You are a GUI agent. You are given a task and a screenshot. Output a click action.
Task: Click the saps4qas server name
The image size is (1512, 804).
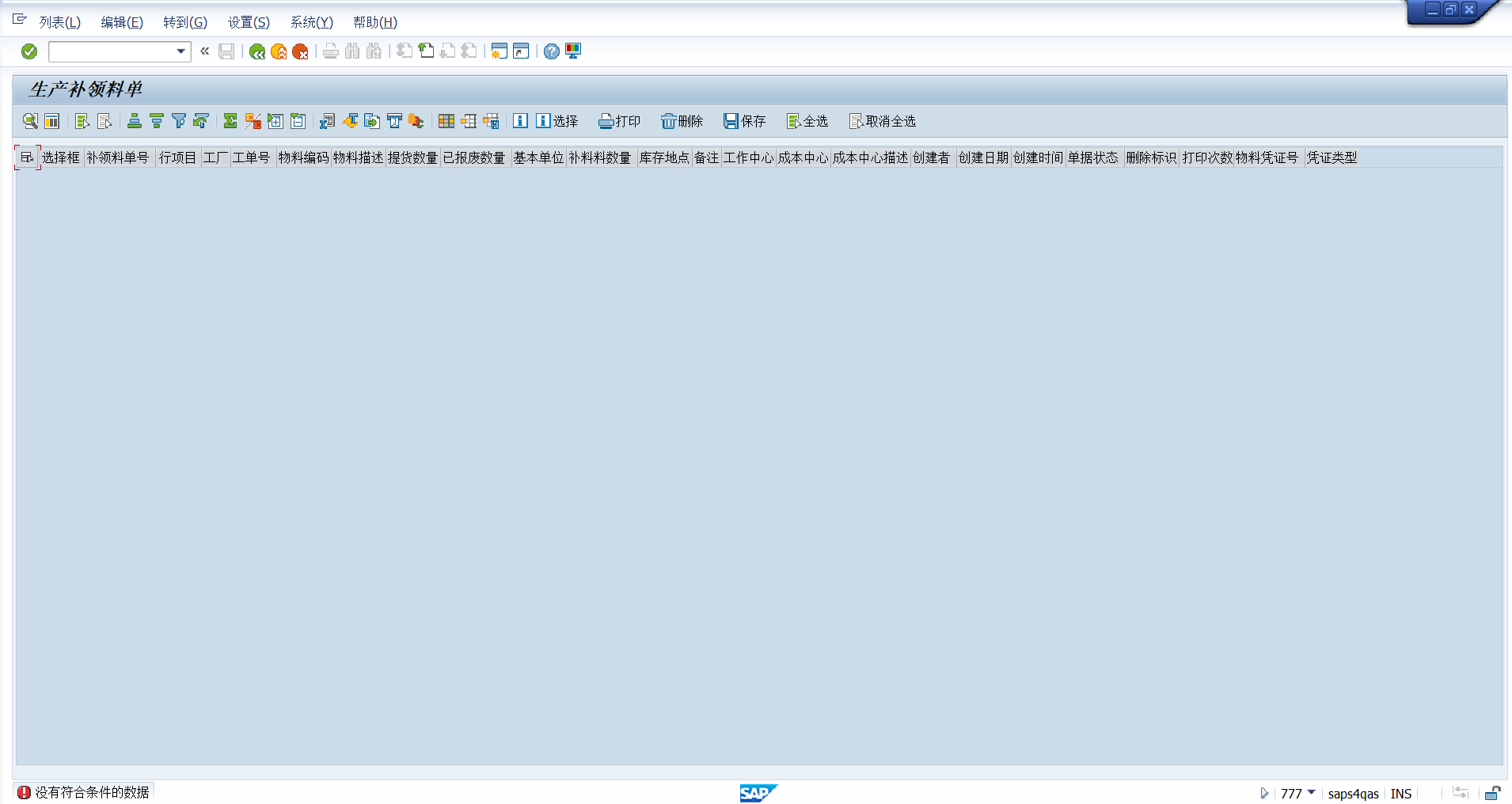pyautogui.click(x=1353, y=793)
